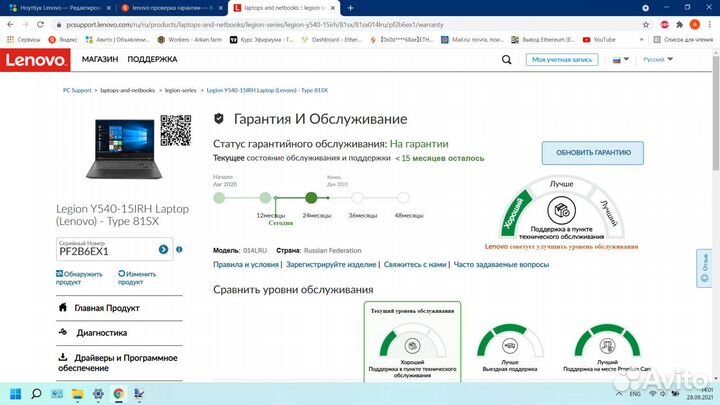Screen dimensions: 720x405
Task: Click Изменить продукт link
Action: tap(137, 278)
